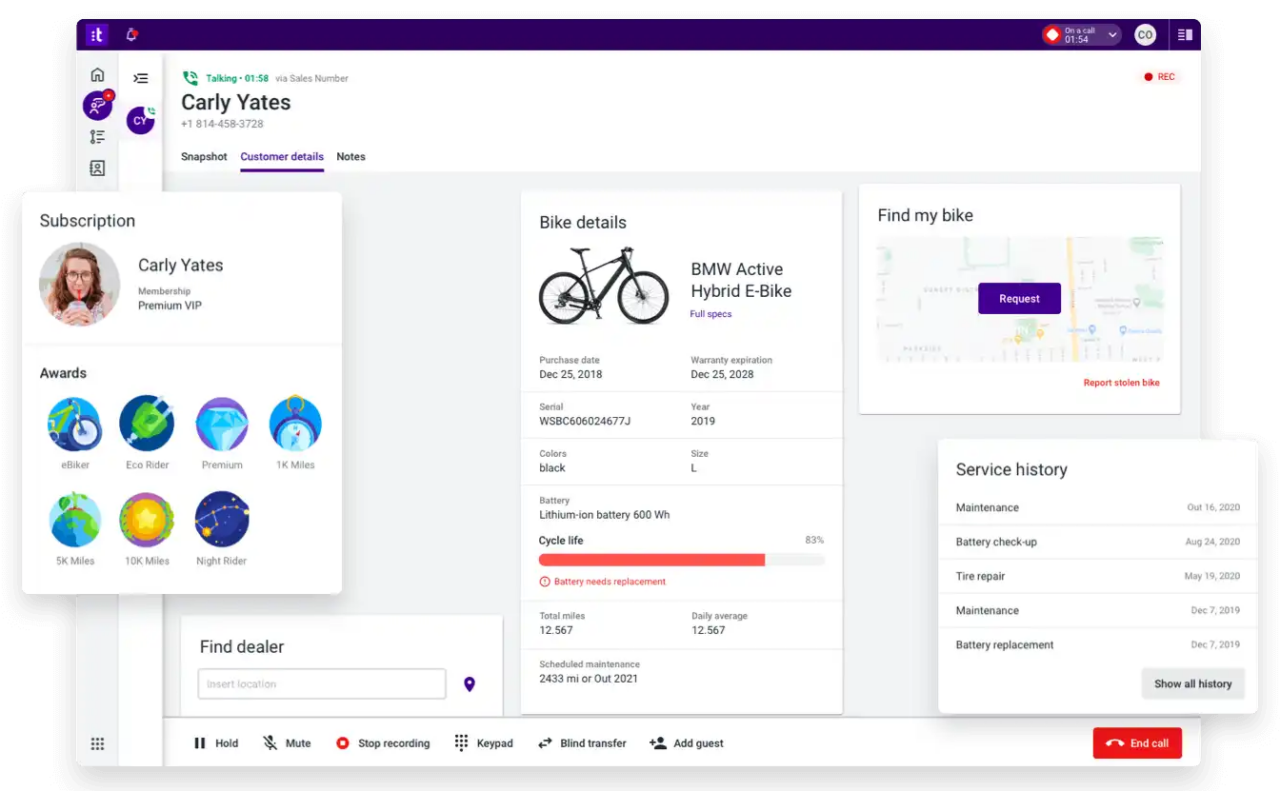The width and height of the screenshot is (1280, 791).
Task: Start a Blind transfer
Action: click(x=582, y=743)
